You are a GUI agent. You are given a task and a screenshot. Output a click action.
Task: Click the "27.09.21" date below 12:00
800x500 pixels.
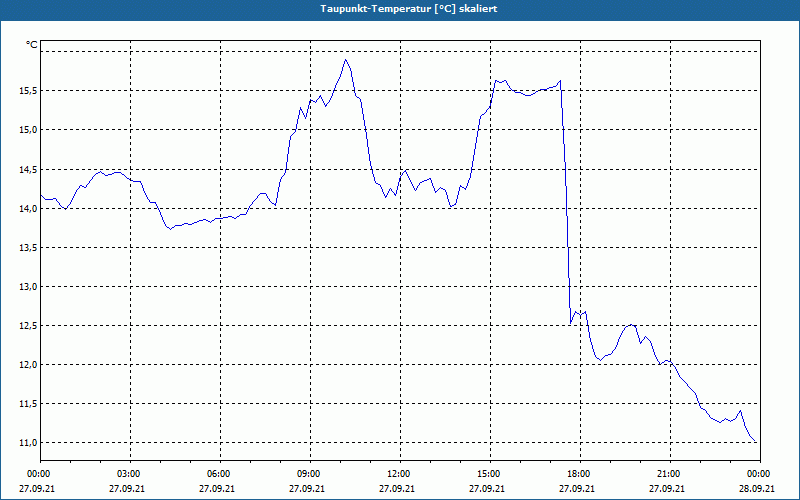click(x=397, y=488)
